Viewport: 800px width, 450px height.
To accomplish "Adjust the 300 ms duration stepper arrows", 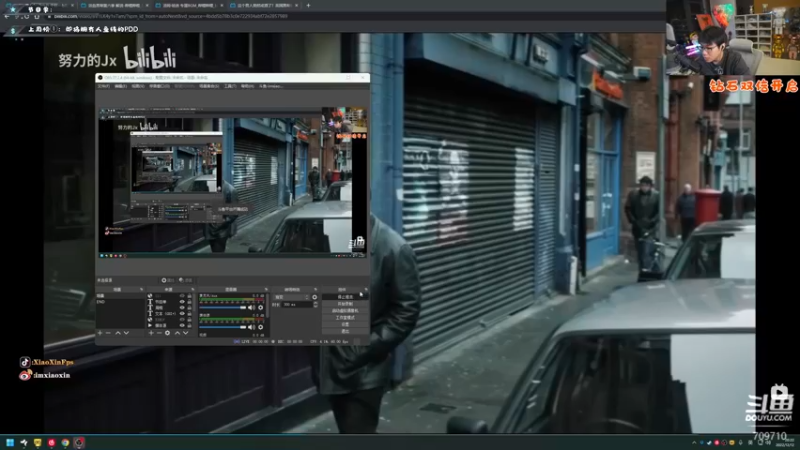I will 315,304.
